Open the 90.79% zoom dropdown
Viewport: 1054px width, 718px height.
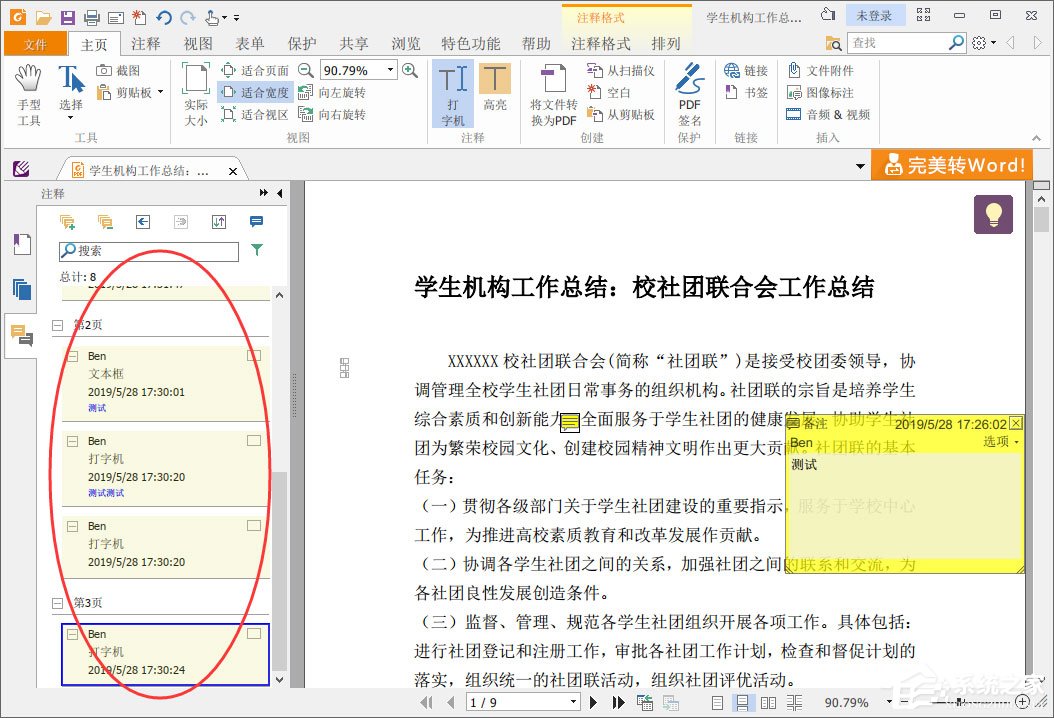pos(389,69)
